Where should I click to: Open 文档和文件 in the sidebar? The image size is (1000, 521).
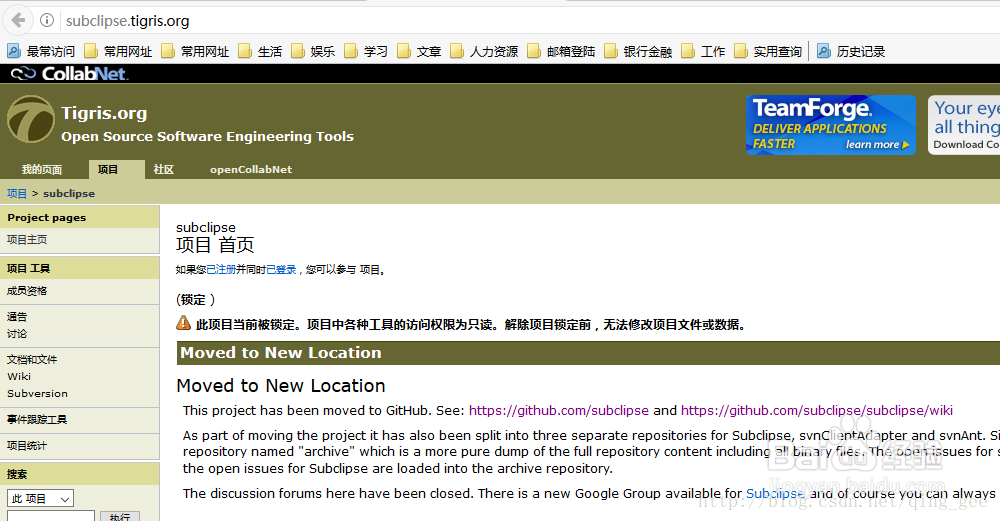click(32, 360)
